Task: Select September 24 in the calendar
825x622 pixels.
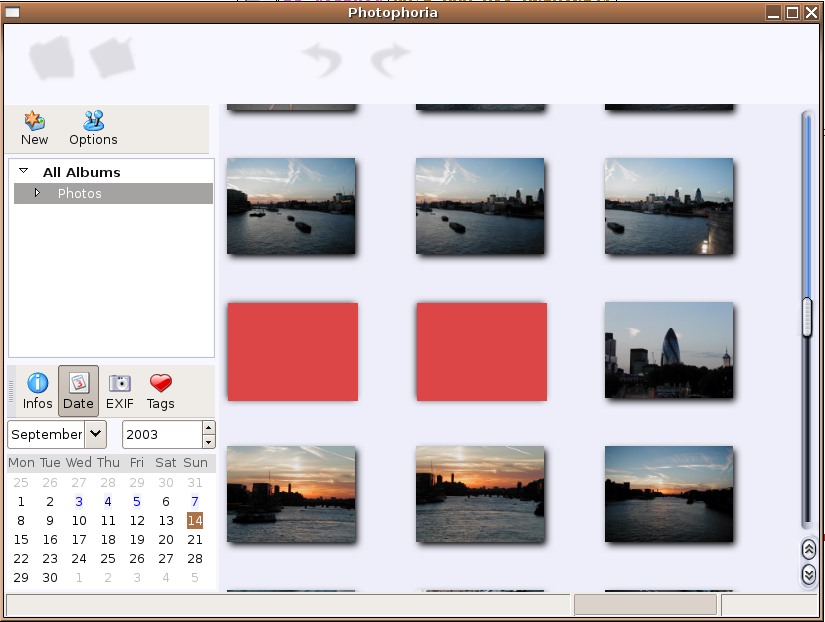Action: [79, 558]
